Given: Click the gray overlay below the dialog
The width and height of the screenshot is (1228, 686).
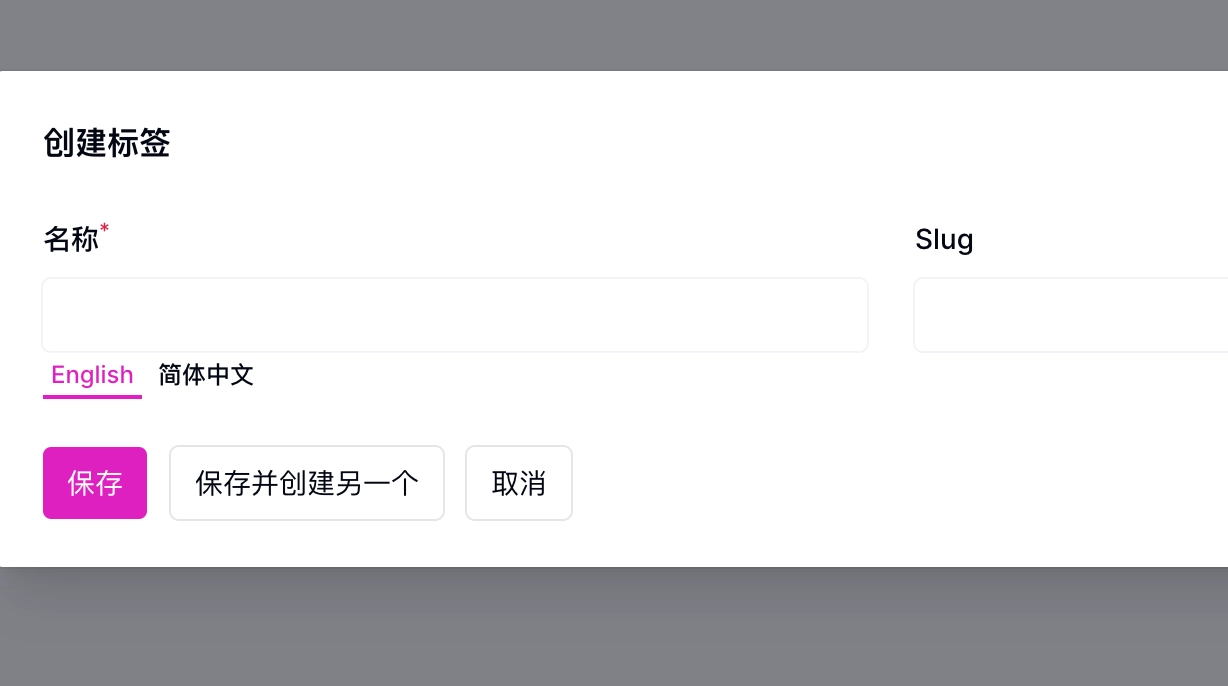Looking at the screenshot, I should (614, 627).
